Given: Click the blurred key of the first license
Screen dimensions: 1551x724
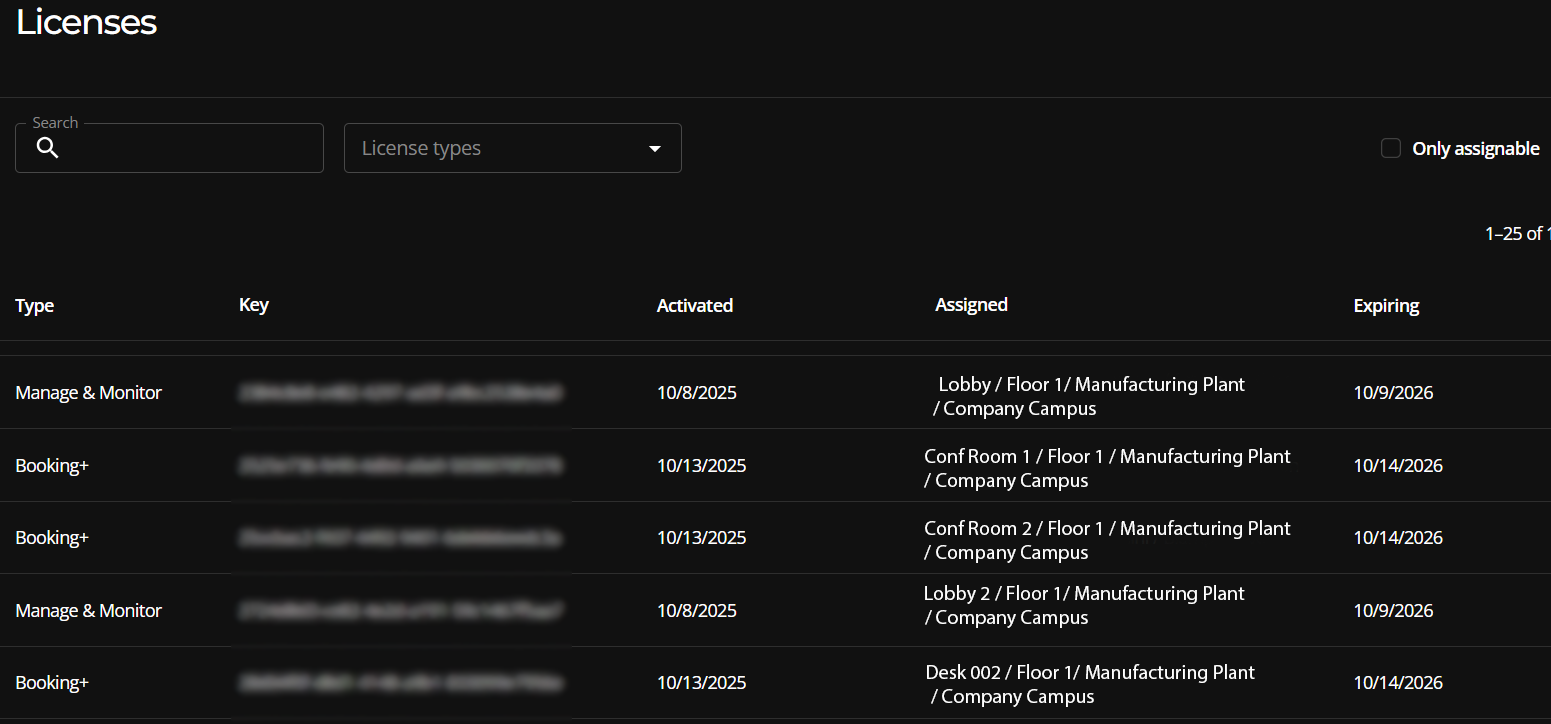Looking at the screenshot, I should pos(400,392).
